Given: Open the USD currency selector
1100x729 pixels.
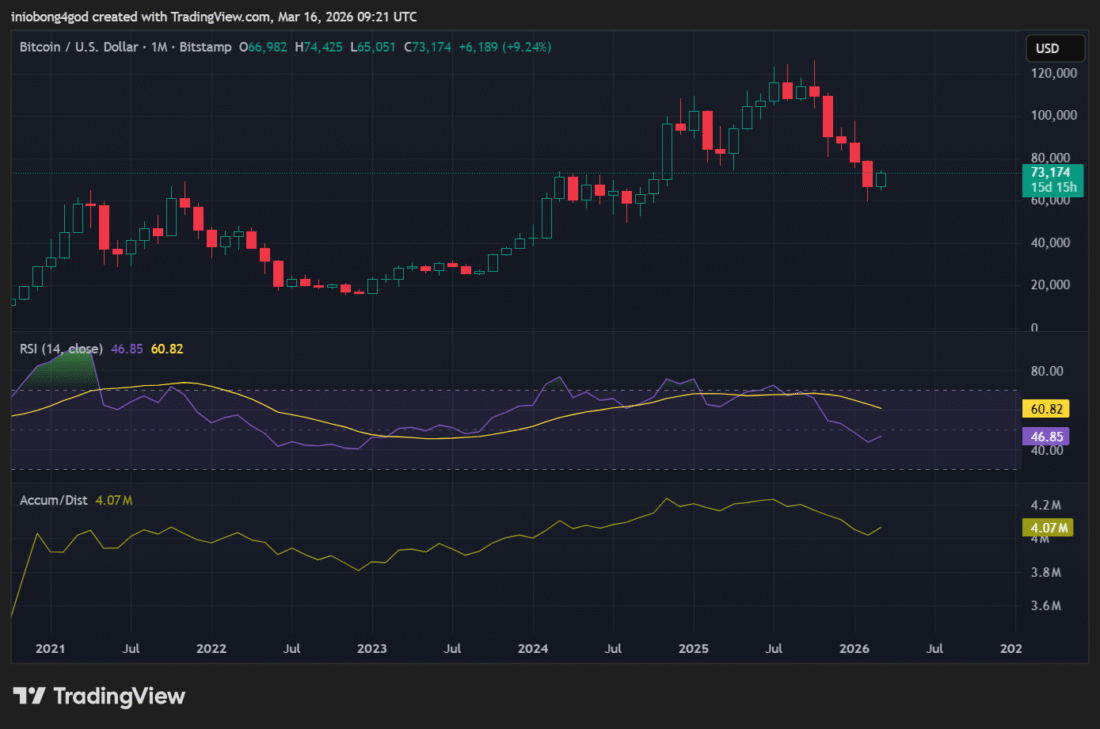Looking at the screenshot, I should click(1055, 47).
